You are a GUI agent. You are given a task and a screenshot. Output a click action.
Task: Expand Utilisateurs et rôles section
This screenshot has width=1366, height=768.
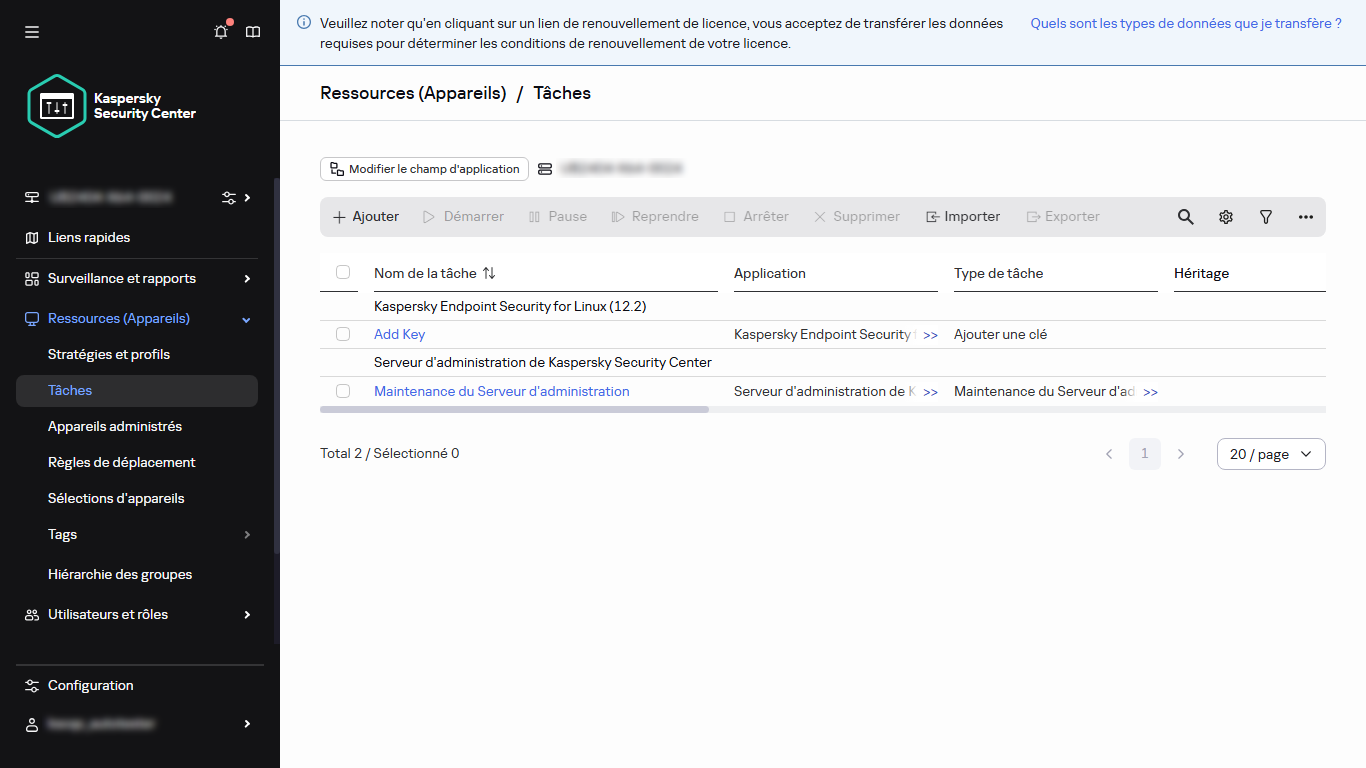pyautogui.click(x=247, y=615)
